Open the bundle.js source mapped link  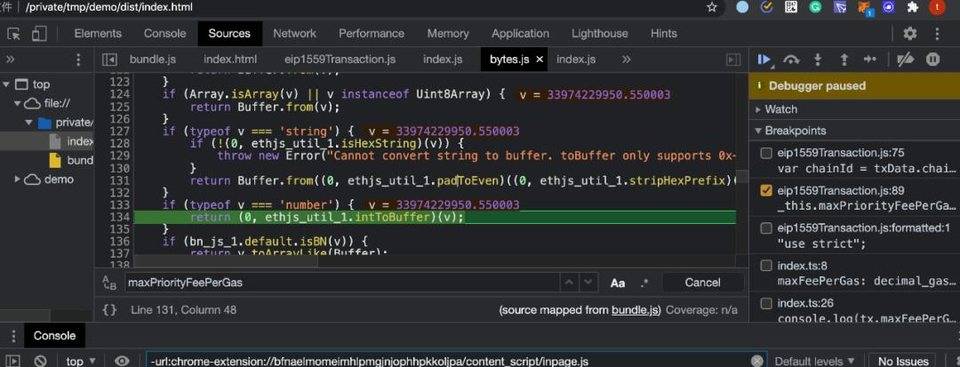[x=636, y=310]
